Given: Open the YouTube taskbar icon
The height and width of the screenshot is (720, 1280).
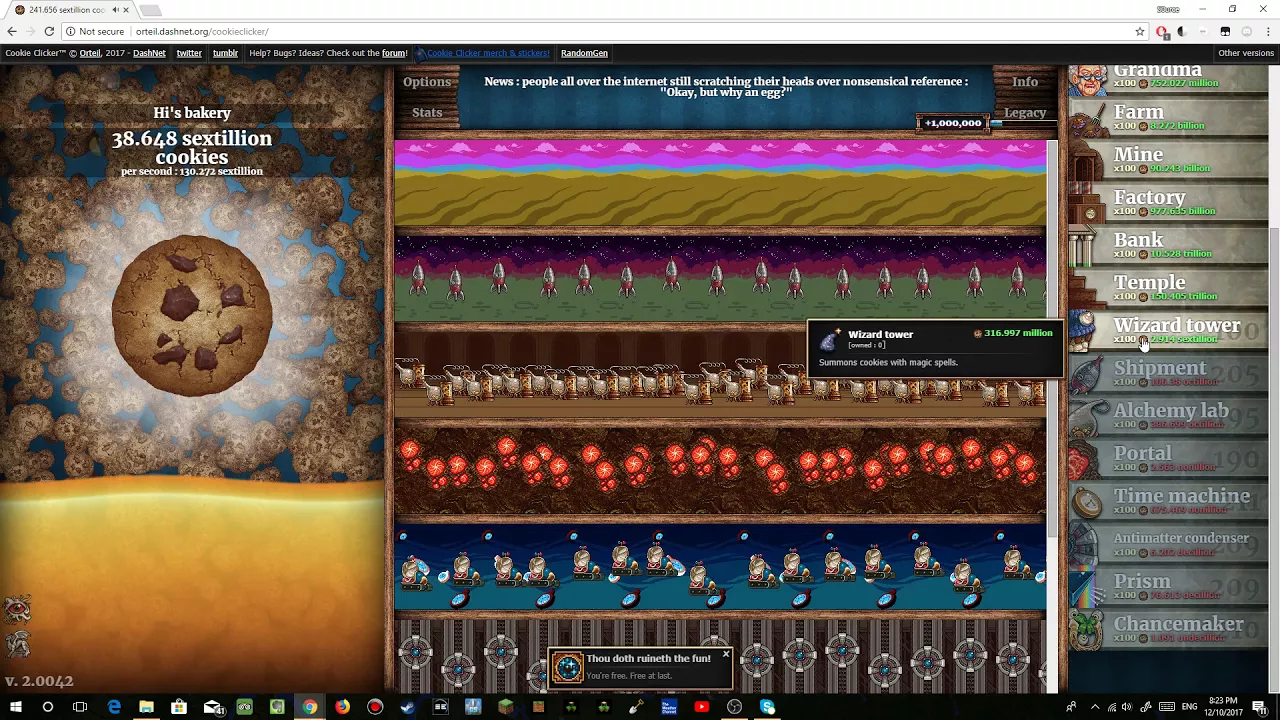Looking at the screenshot, I should tap(702, 707).
